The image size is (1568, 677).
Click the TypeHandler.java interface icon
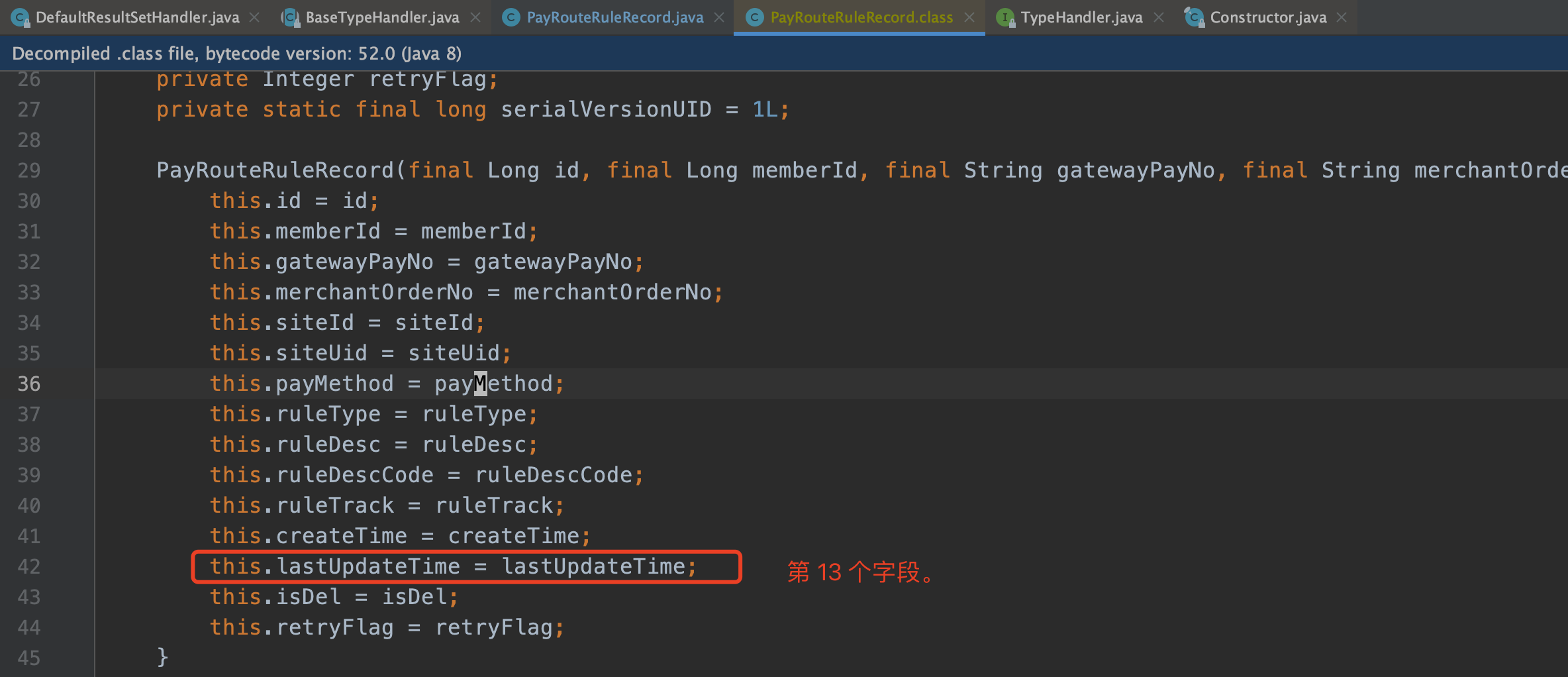tap(1005, 18)
